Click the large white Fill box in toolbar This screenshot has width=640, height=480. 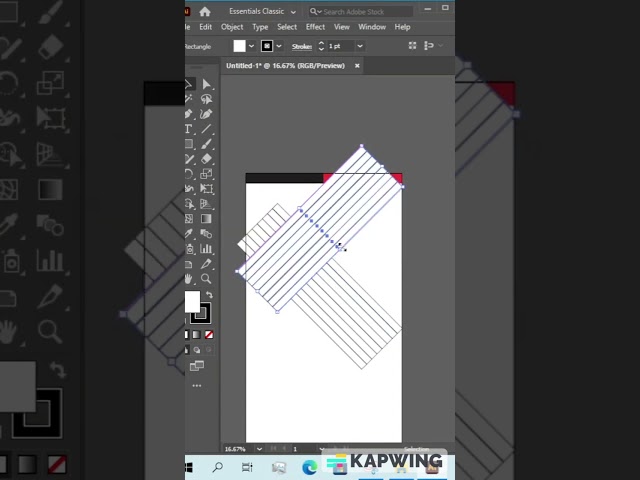(x=192, y=302)
